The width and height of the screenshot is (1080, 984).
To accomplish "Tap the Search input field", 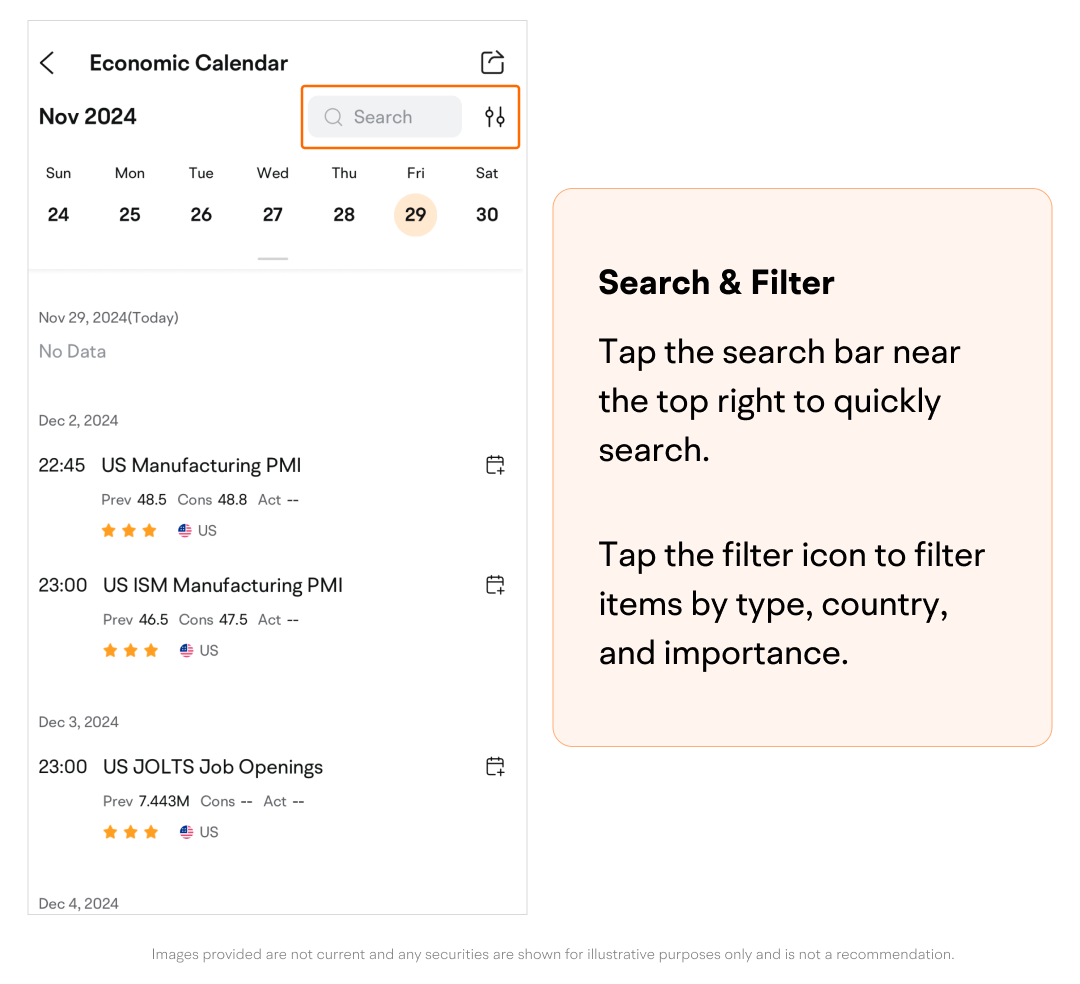I will point(395,117).
